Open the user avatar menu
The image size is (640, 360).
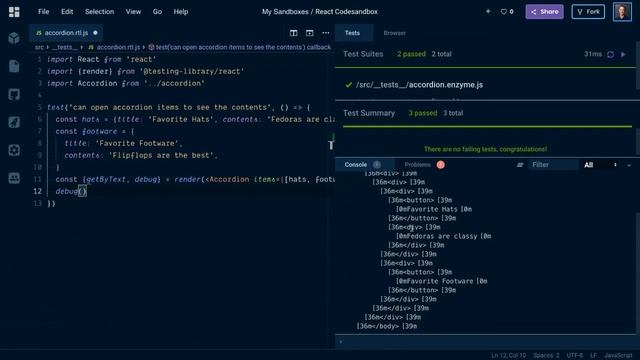tap(622, 12)
